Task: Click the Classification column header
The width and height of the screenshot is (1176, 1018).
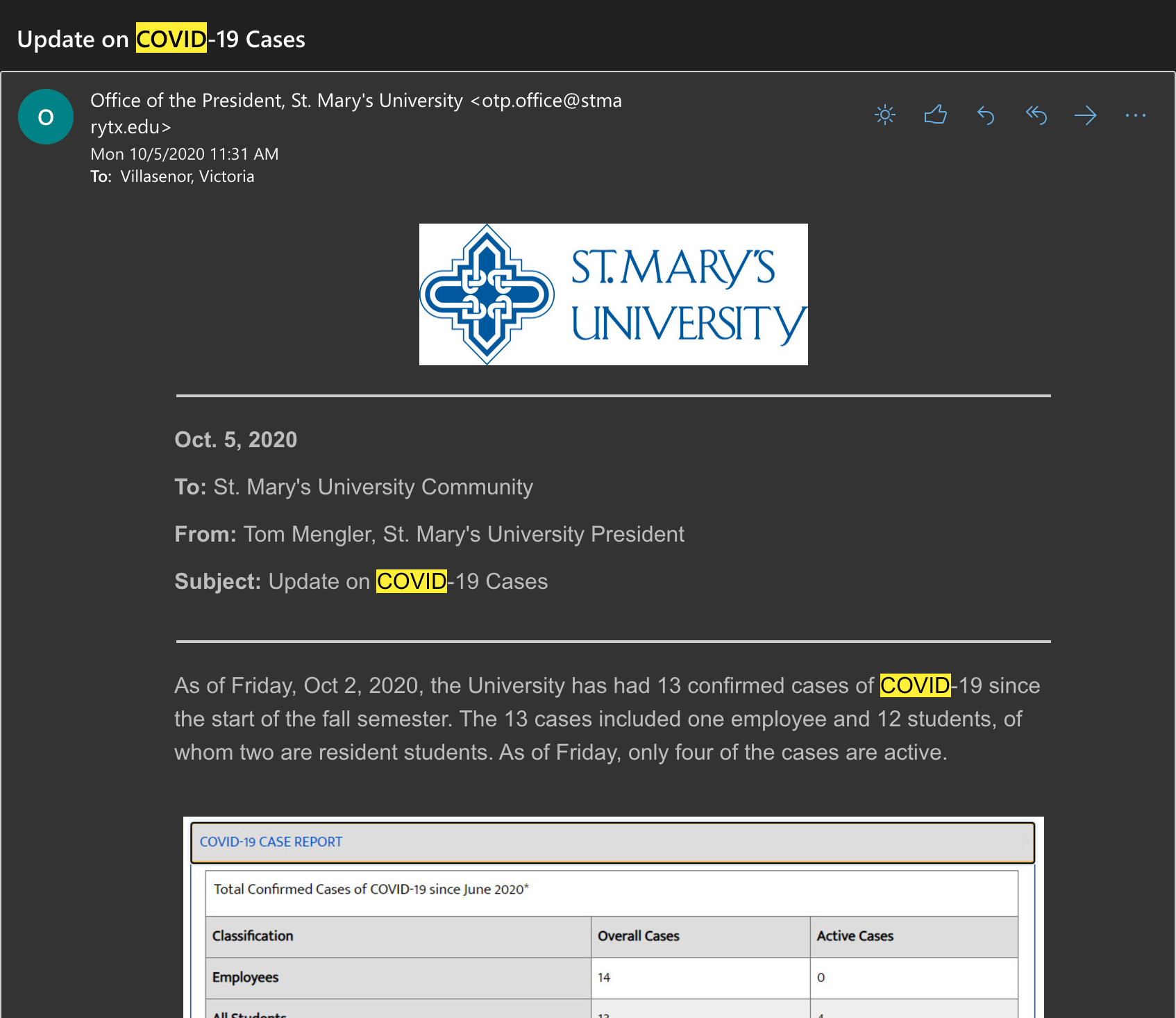Action: point(253,936)
